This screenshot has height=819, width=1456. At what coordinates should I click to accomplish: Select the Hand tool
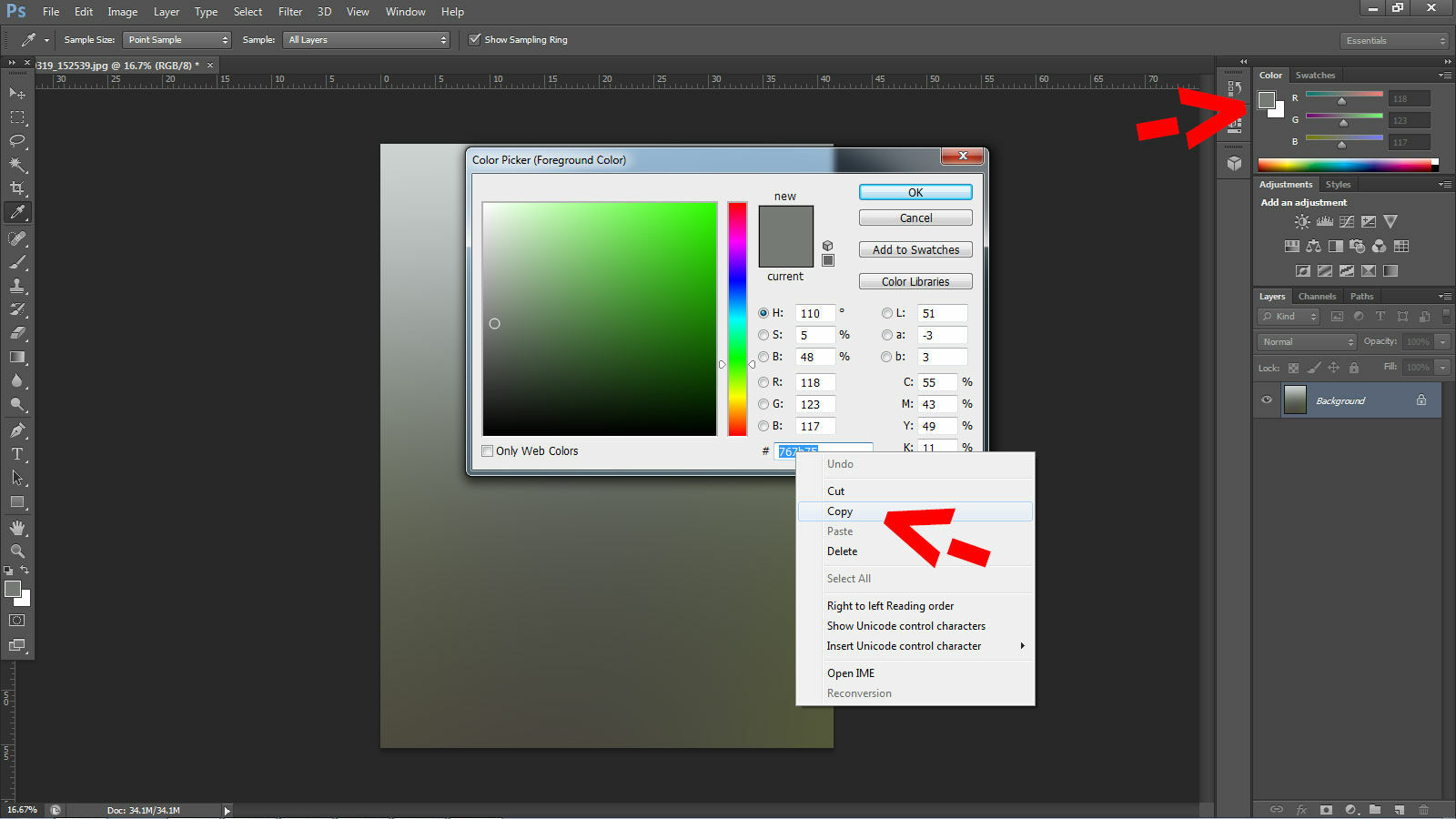click(x=17, y=527)
